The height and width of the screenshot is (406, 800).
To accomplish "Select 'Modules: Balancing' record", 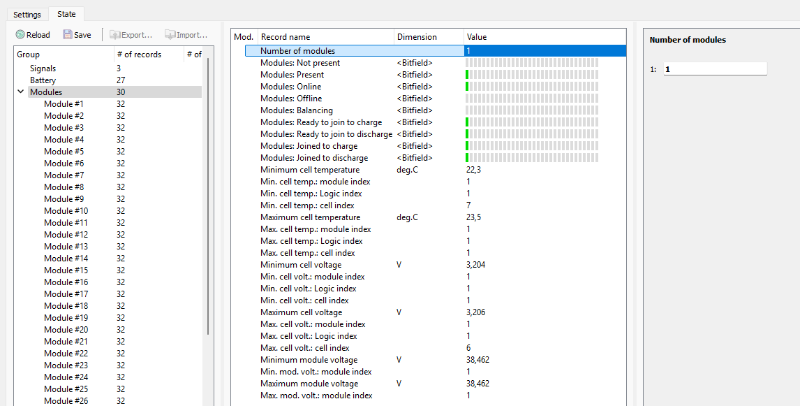I will (x=296, y=110).
